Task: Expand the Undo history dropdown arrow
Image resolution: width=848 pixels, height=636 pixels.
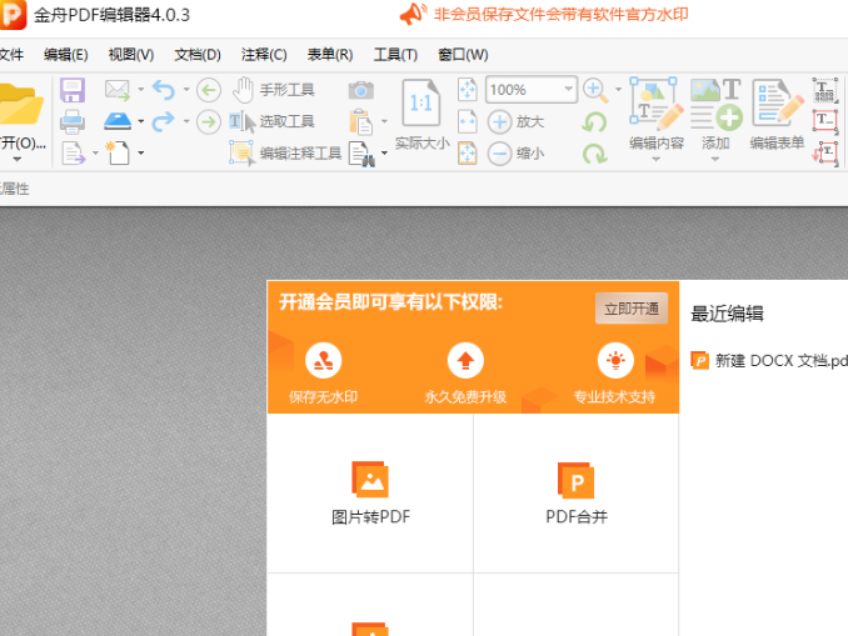Action: (x=186, y=90)
